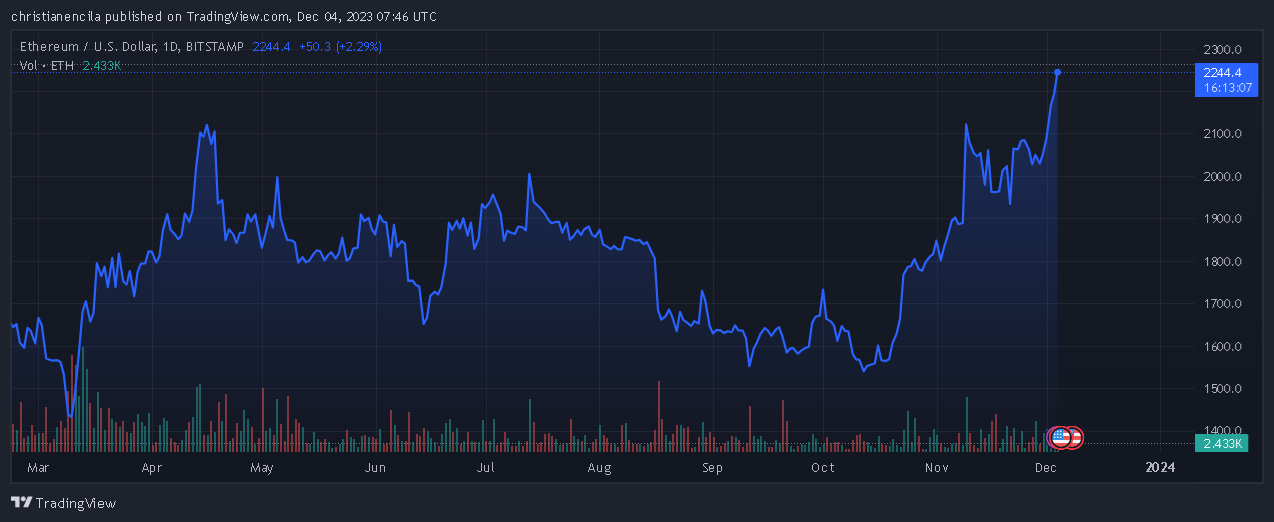Click the Vol · ETH indicator legend
This screenshot has width=1274, height=522.
tap(46, 65)
